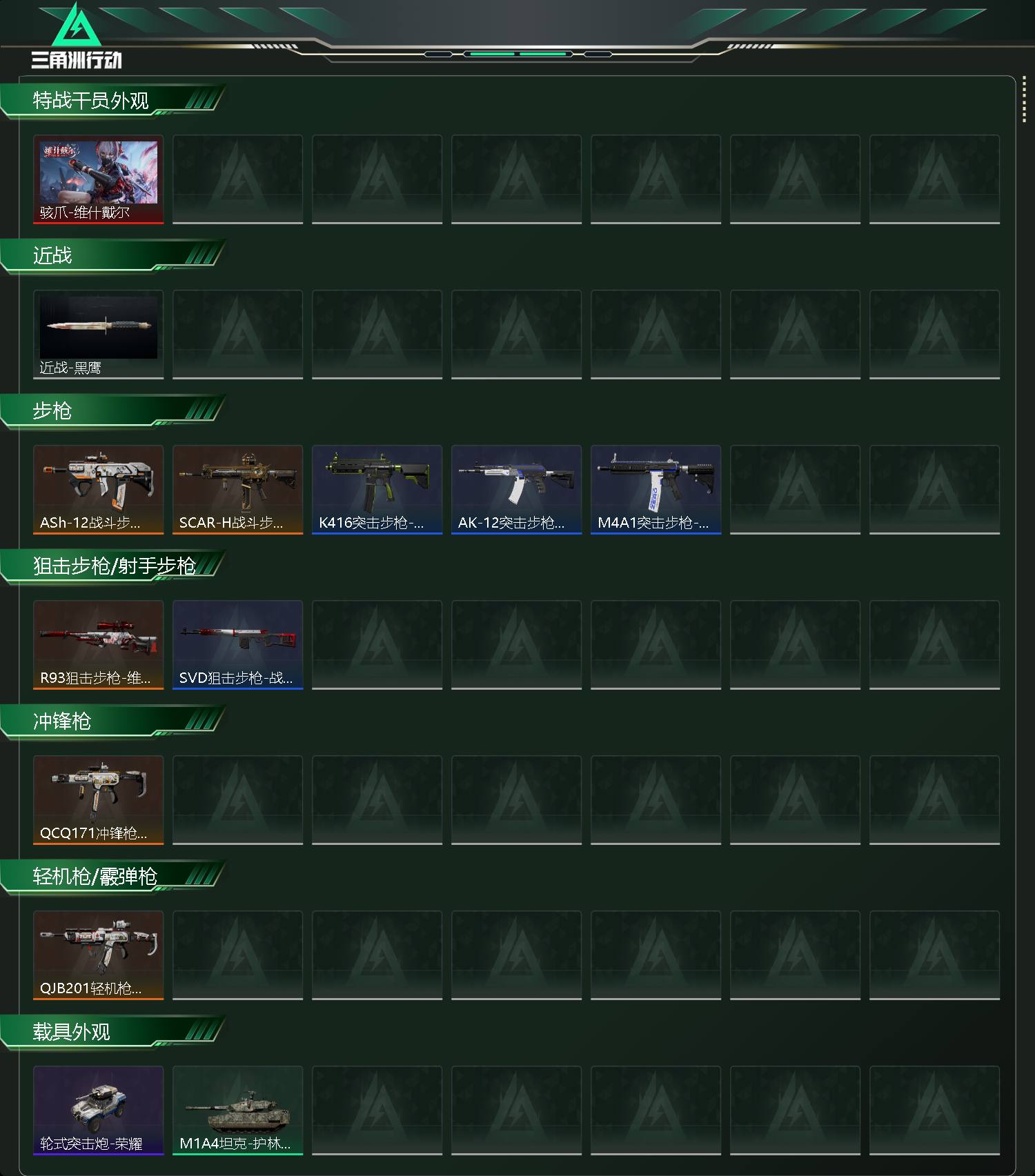
Task: Select the 骇爪-维什戴尔 operator skin
Action: pos(99,179)
